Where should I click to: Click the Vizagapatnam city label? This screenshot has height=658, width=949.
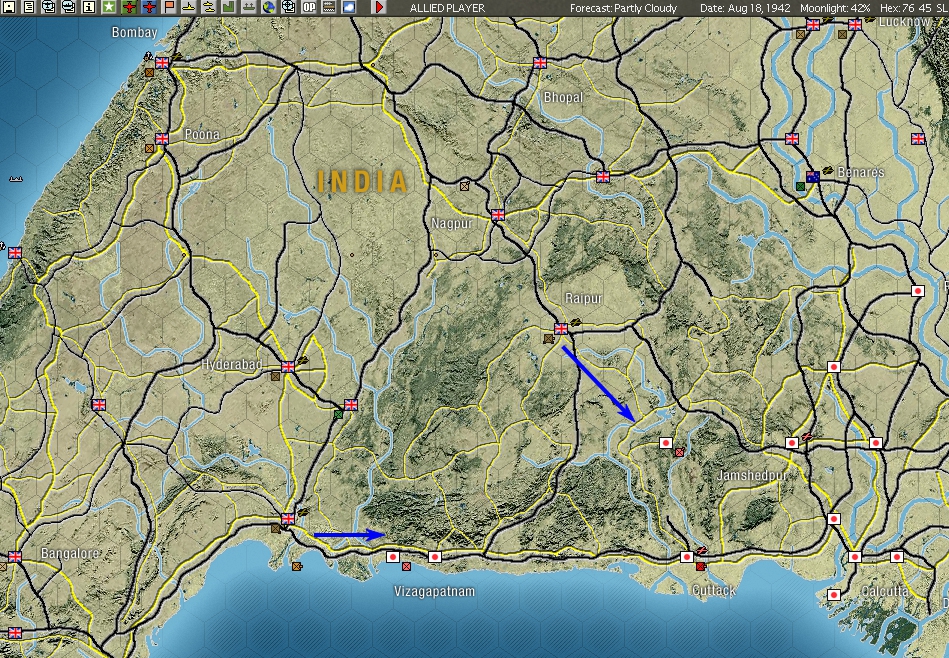pos(435,591)
